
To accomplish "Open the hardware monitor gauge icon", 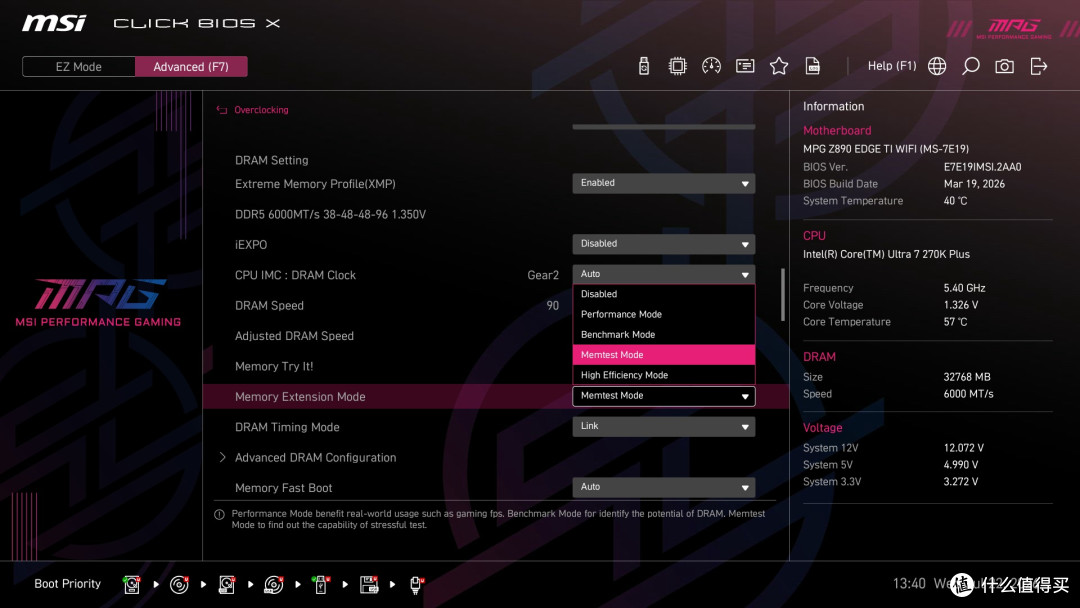I will click(x=711, y=66).
